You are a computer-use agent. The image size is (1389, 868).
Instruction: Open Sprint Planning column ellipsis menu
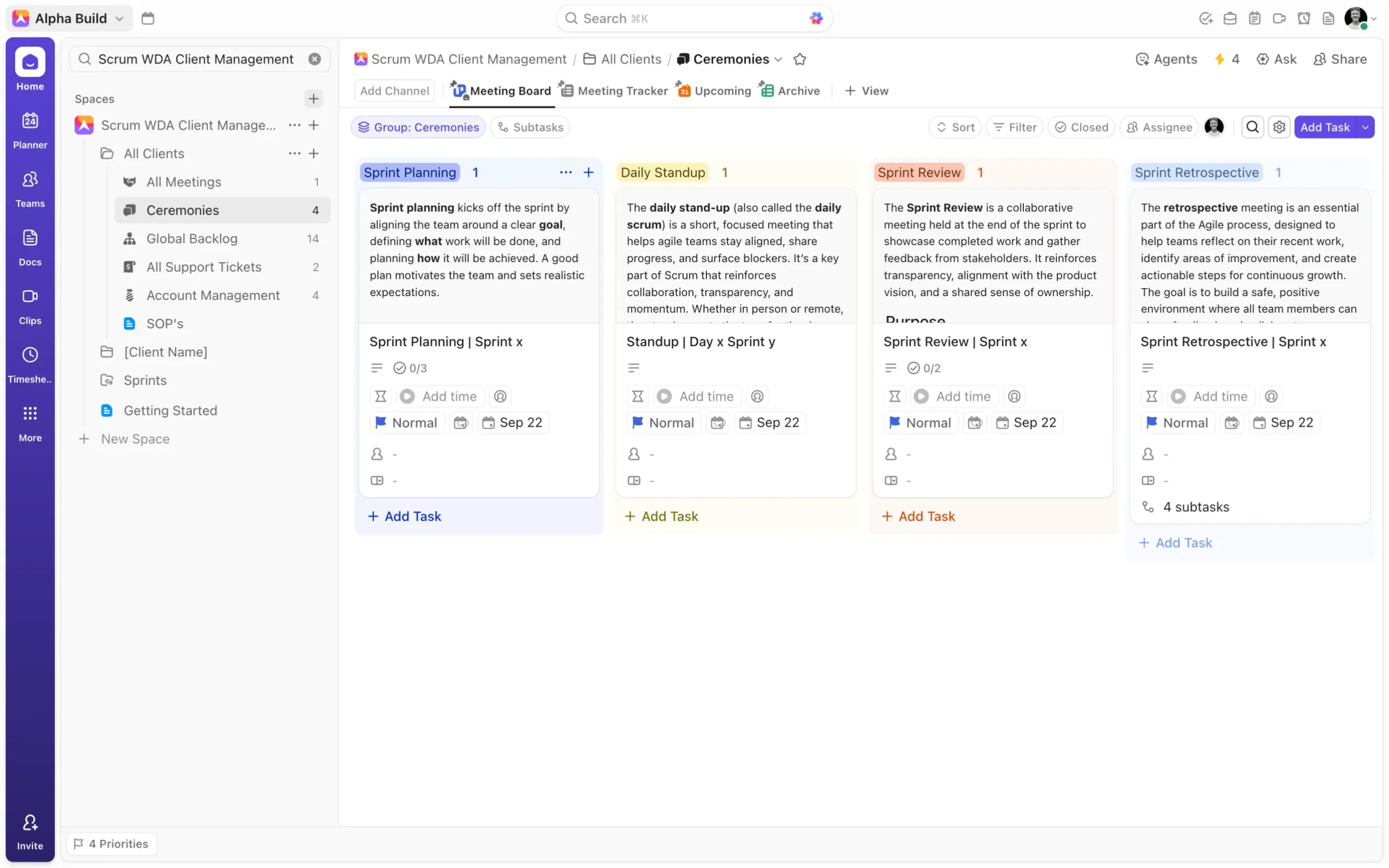click(x=565, y=172)
